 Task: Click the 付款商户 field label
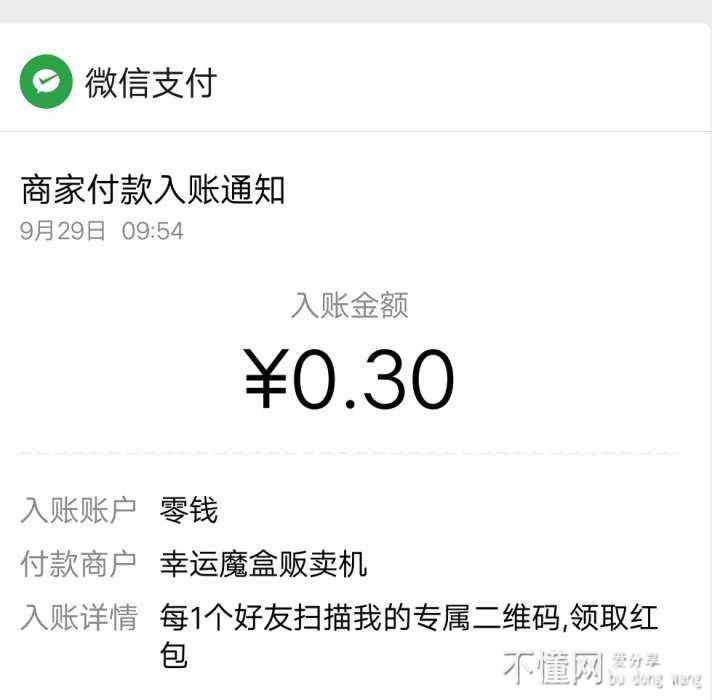[x=78, y=564]
